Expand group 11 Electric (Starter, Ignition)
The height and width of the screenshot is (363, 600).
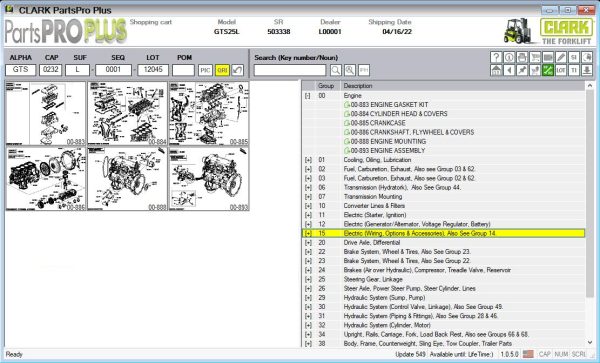pos(308,215)
